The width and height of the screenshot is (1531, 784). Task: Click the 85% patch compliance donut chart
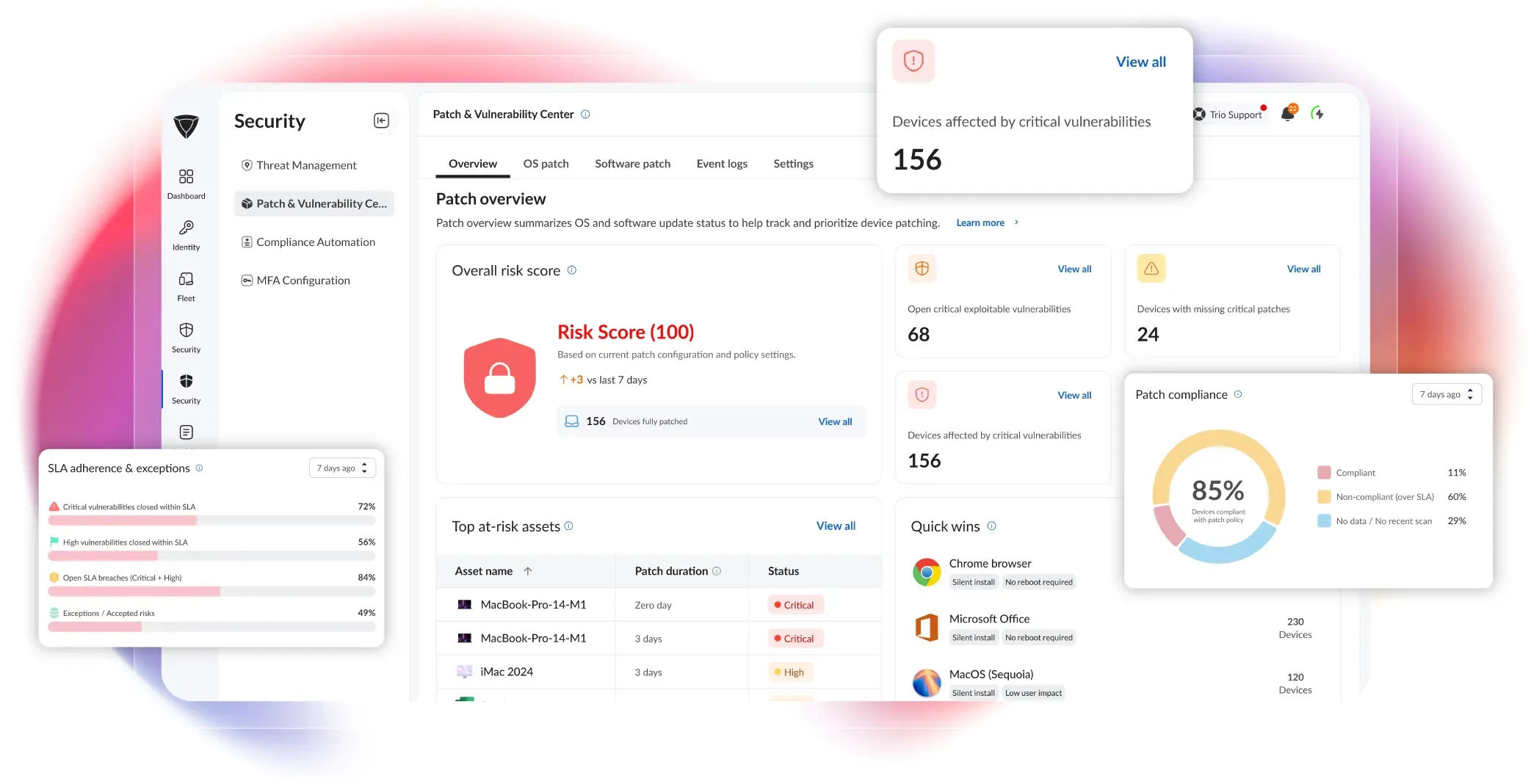(1218, 497)
